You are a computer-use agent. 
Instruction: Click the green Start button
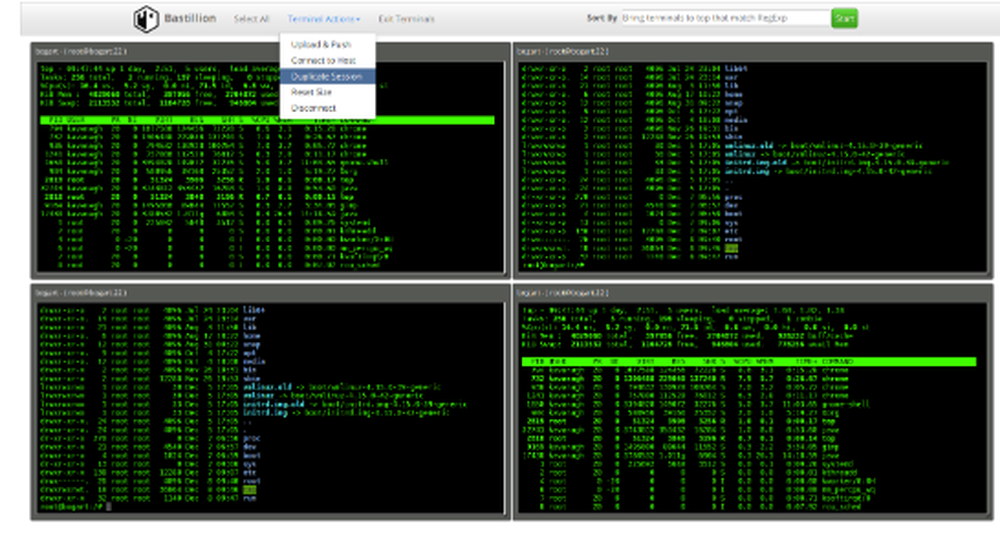(844, 18)
